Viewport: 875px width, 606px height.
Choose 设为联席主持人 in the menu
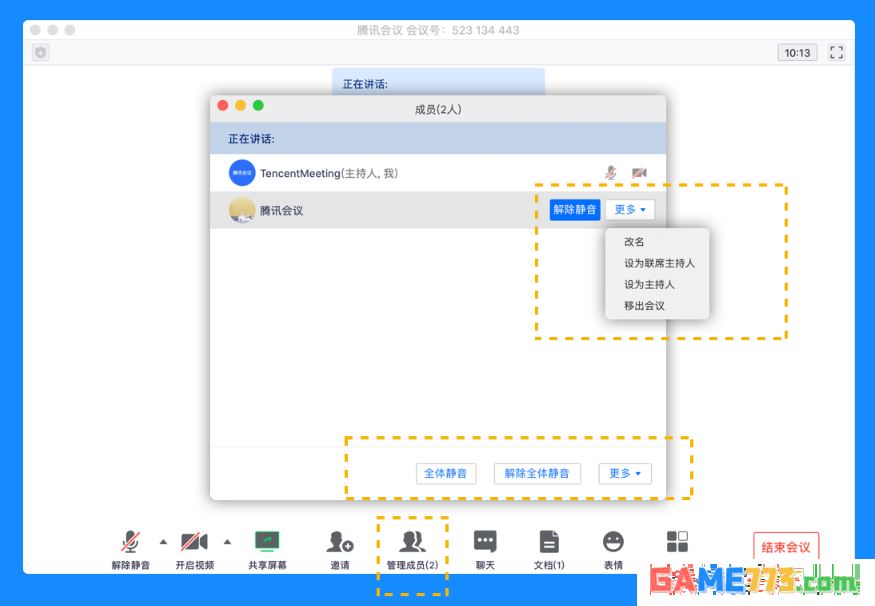tap(659, 263)
